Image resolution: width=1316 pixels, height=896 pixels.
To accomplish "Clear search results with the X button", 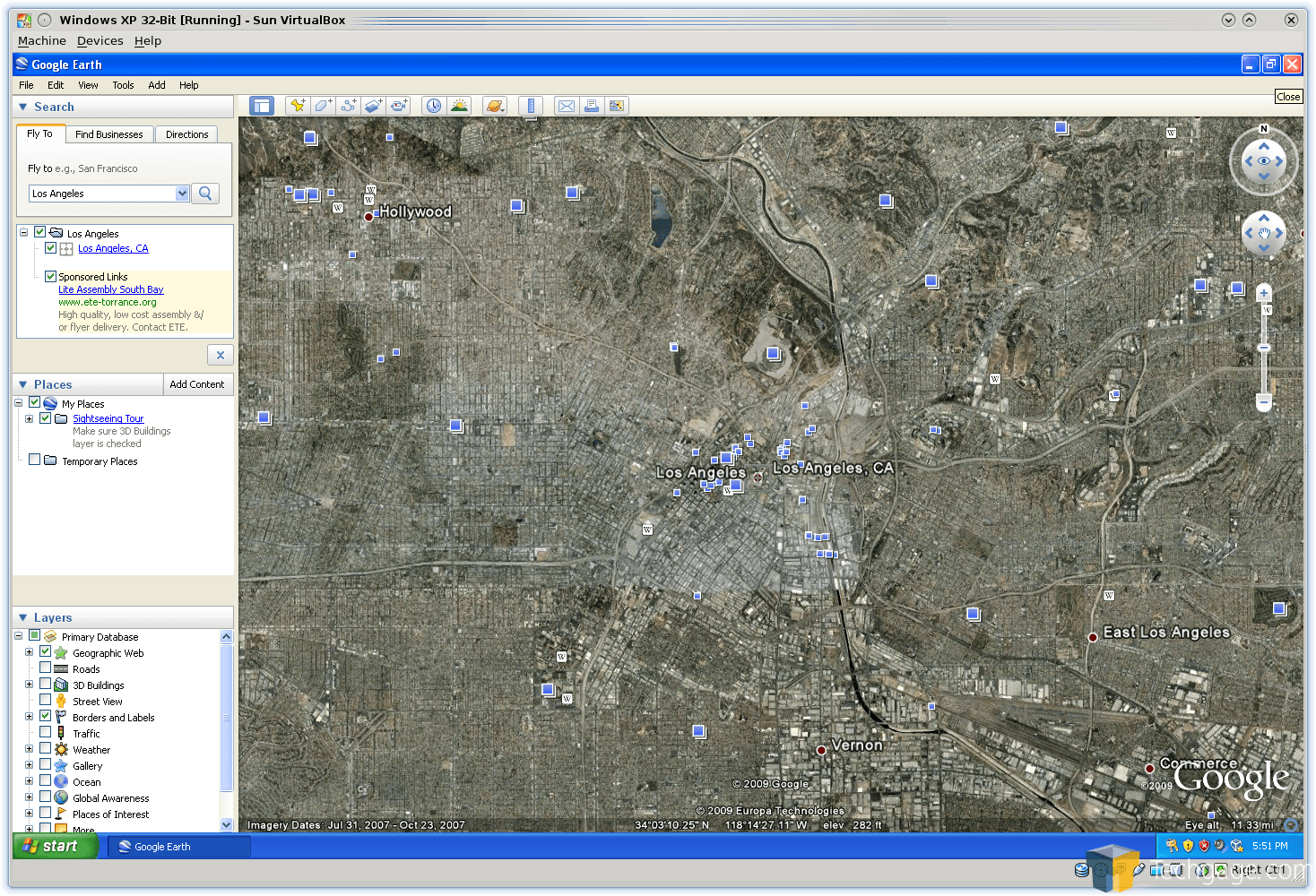I will pyautogui.click(x=220, y=355).
